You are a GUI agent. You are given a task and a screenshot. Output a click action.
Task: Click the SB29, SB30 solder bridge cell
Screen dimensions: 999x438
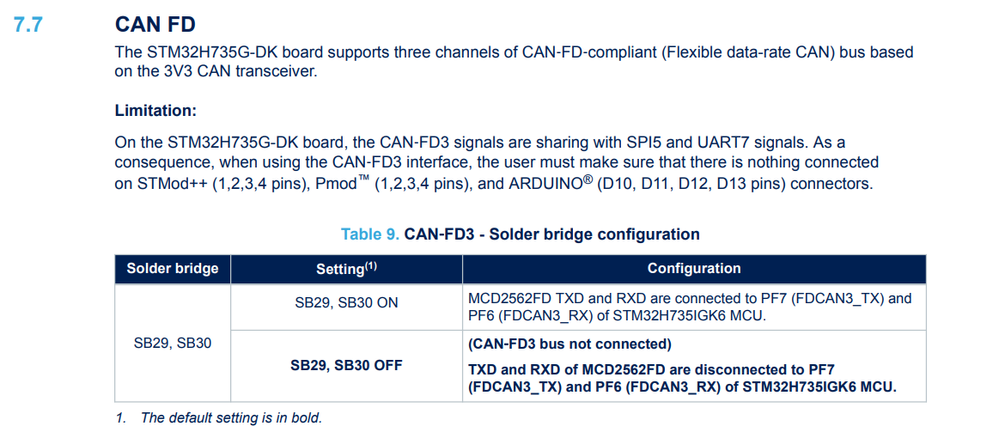click(x=172, y=343)
